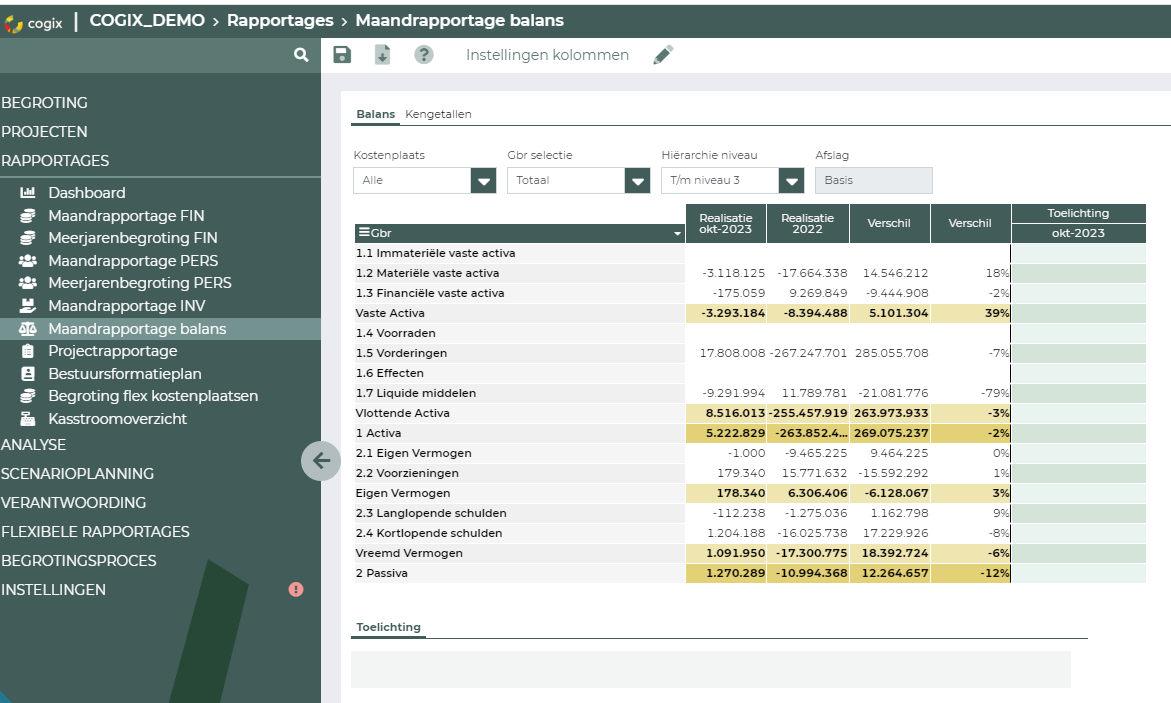
Task: Select the Balans tab
Action: pyautogui.click(x=376, y=114)
